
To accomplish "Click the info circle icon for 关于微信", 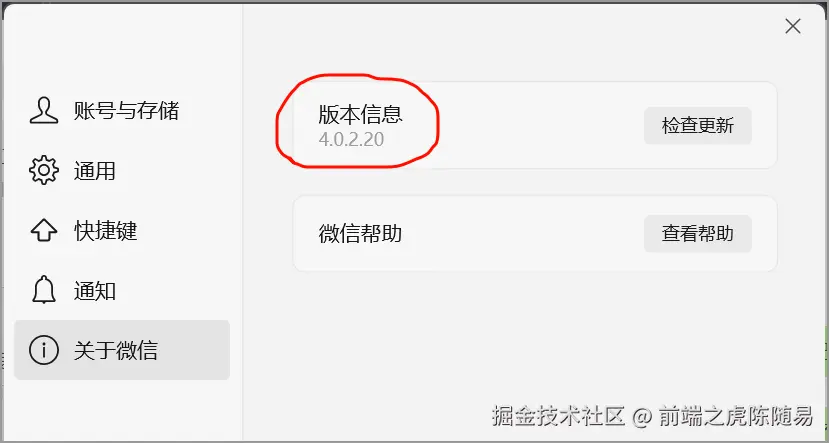I will click(x=44, y=350).
